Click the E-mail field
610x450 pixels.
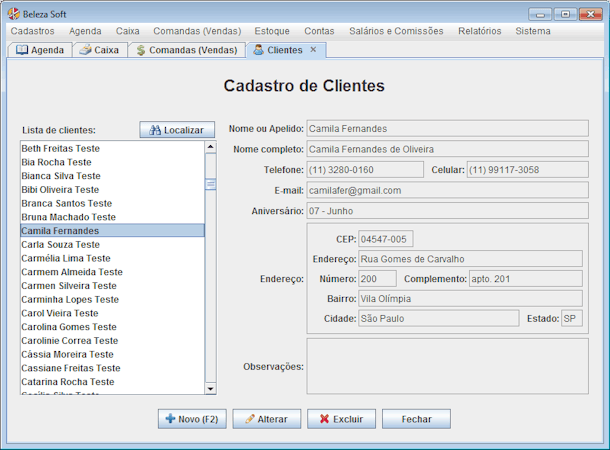(x=447, y=191)
